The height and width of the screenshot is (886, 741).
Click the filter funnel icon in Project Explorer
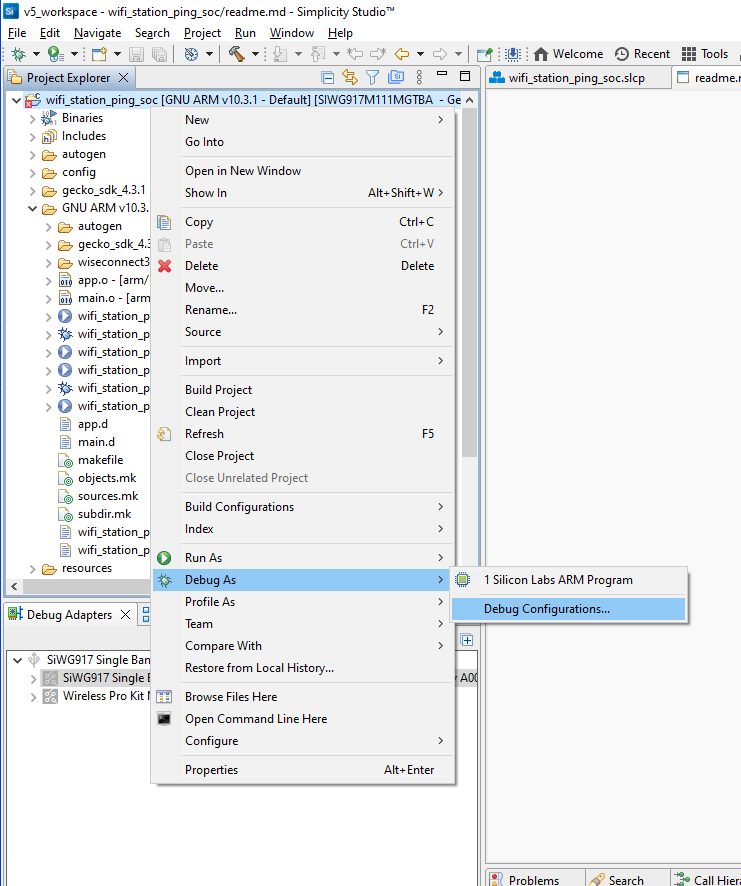point(372,77)
